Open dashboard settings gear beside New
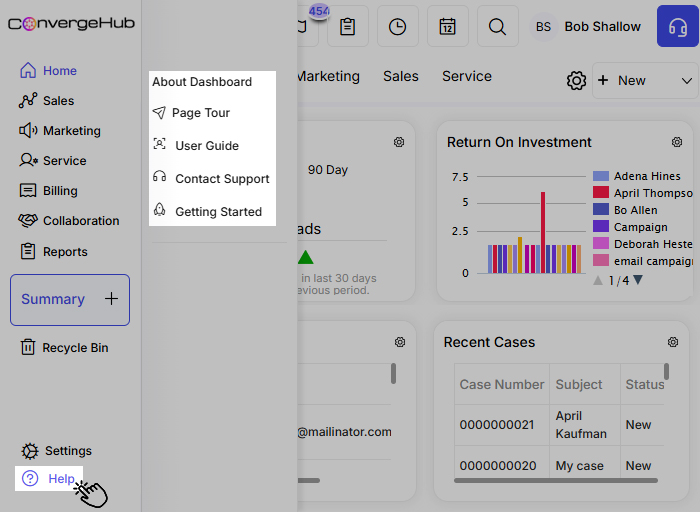Viewport: 700px width, 512px height. click(576, 81)
